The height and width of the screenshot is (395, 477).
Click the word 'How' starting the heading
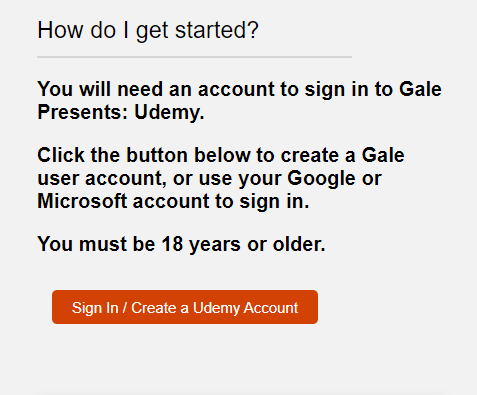tap(60, 30)
